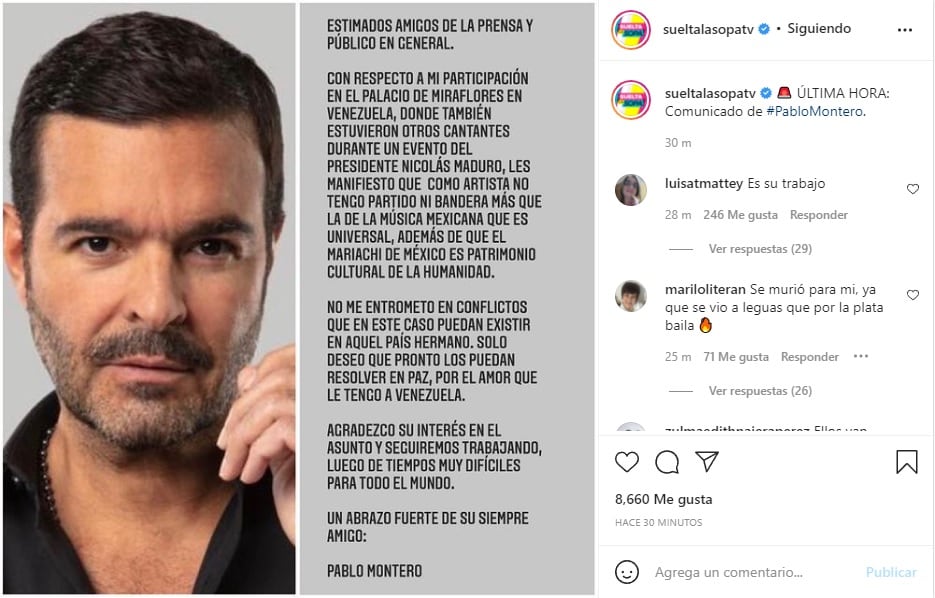Viewport: 935px width, 598px height.
Task: Like mariloliteran's comment
Action: pyautogui.click(x=912, y=295)
